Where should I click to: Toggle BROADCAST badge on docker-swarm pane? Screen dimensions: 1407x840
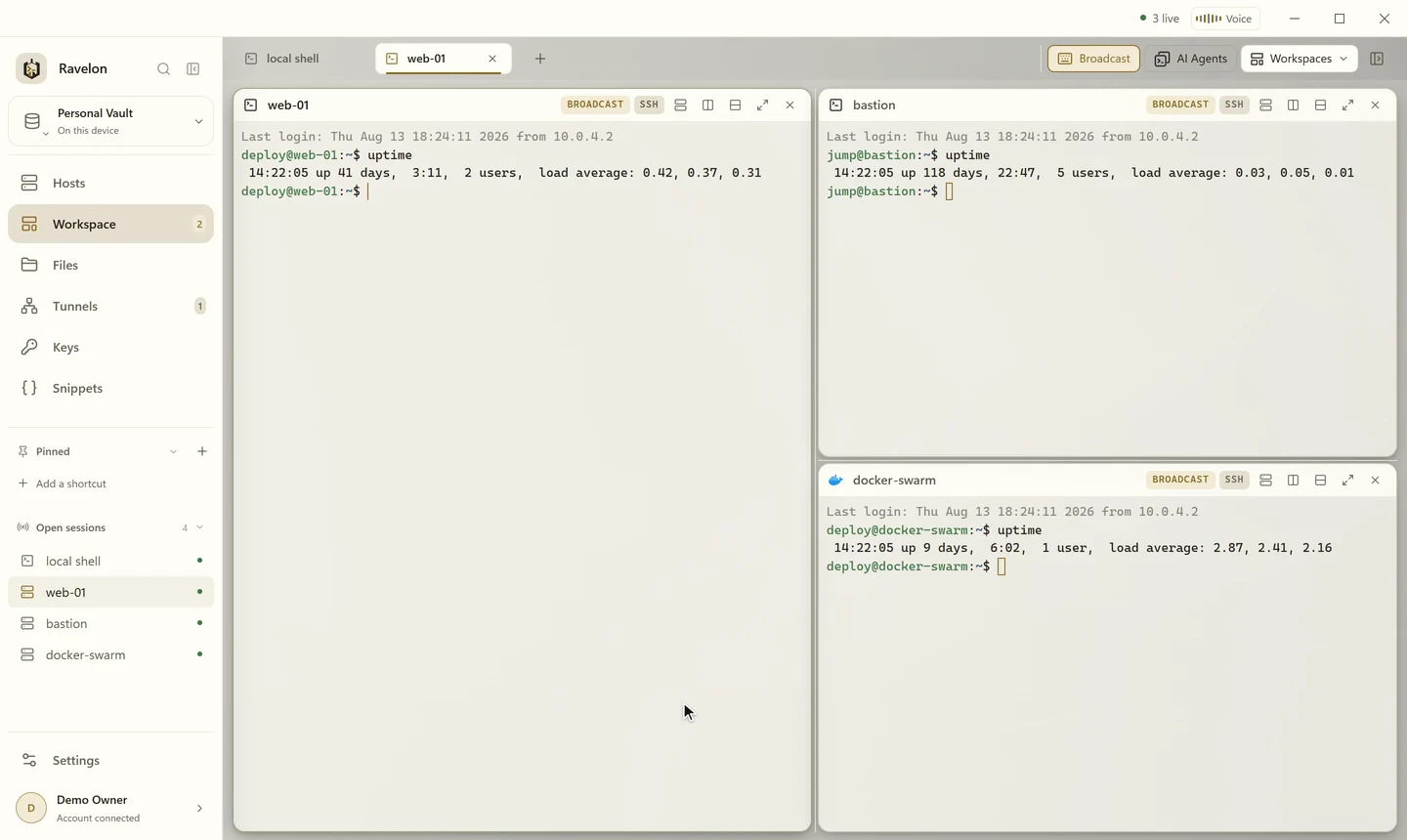[1180, 480]
